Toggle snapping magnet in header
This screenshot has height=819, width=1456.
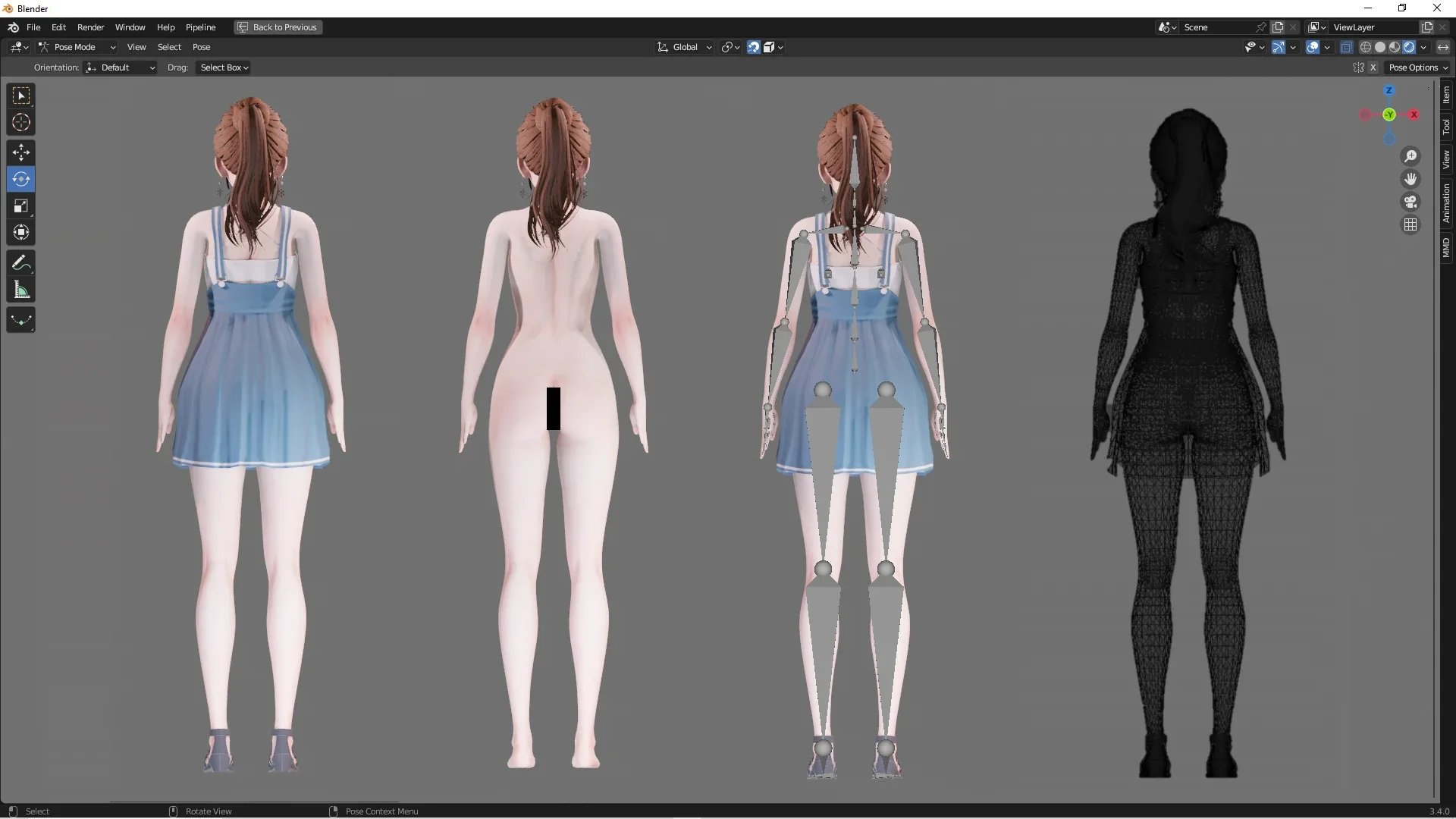point(752,46)
